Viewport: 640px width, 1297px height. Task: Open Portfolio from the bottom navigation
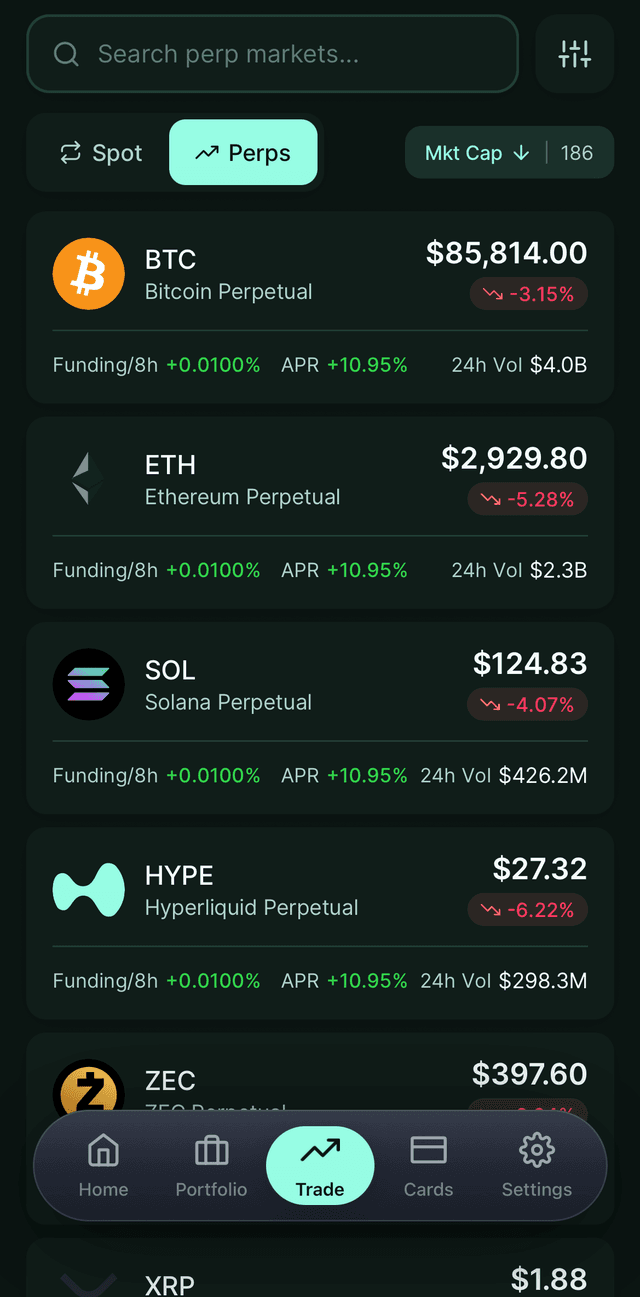point(211,1165)
